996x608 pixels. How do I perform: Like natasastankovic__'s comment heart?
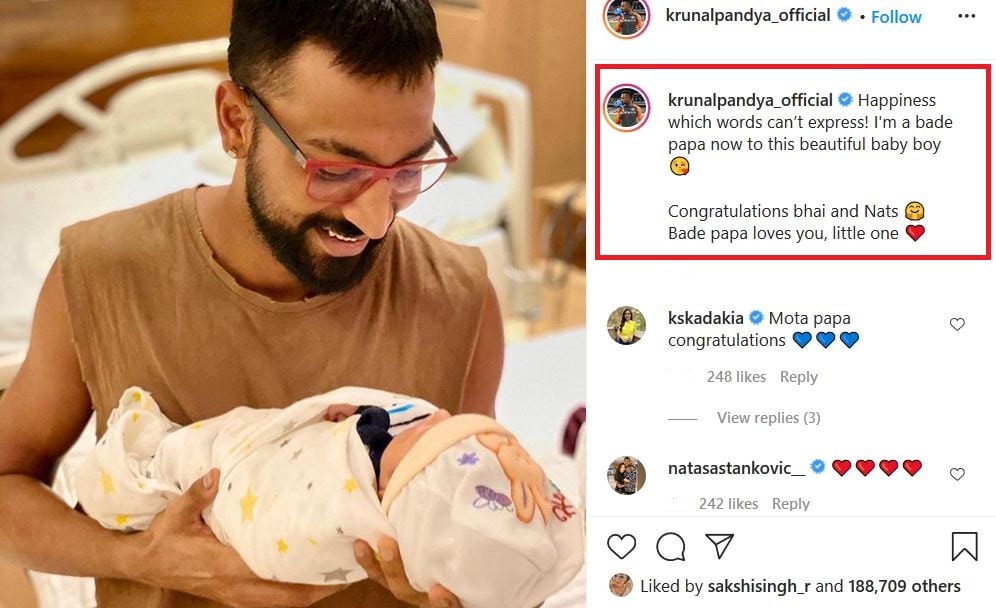coord(957,474)
